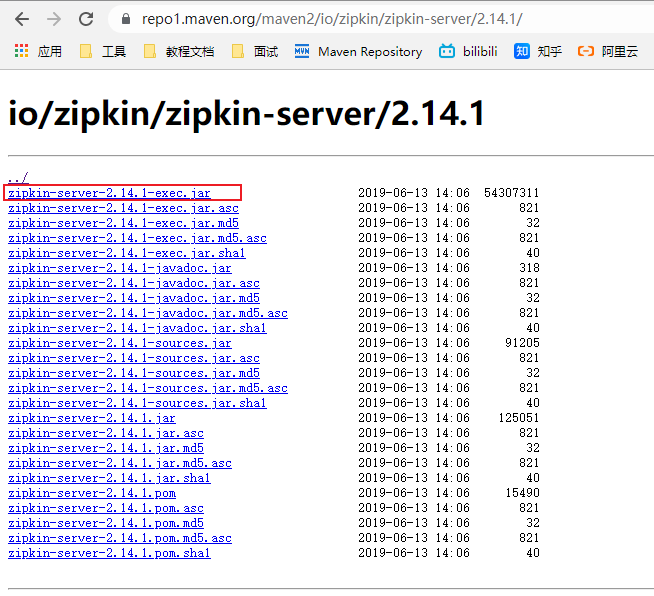The image size is (654, 596).
Task: Open the 阿里云 bookmark
Action: [x=608, y=51]
